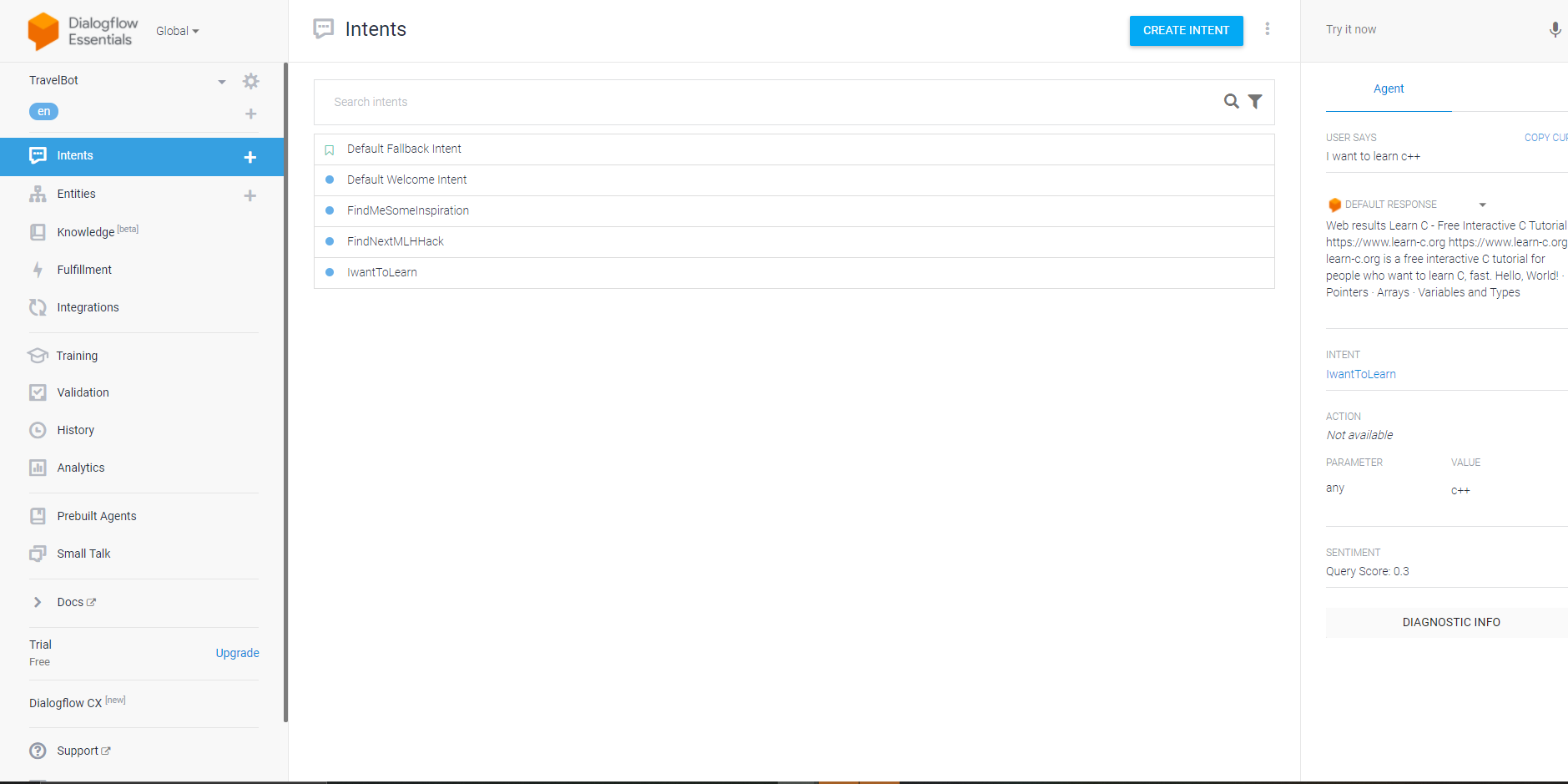Screen dimensions: 1568x784
Task: Create entity via plus next to Entities
Action: (250, 195)
